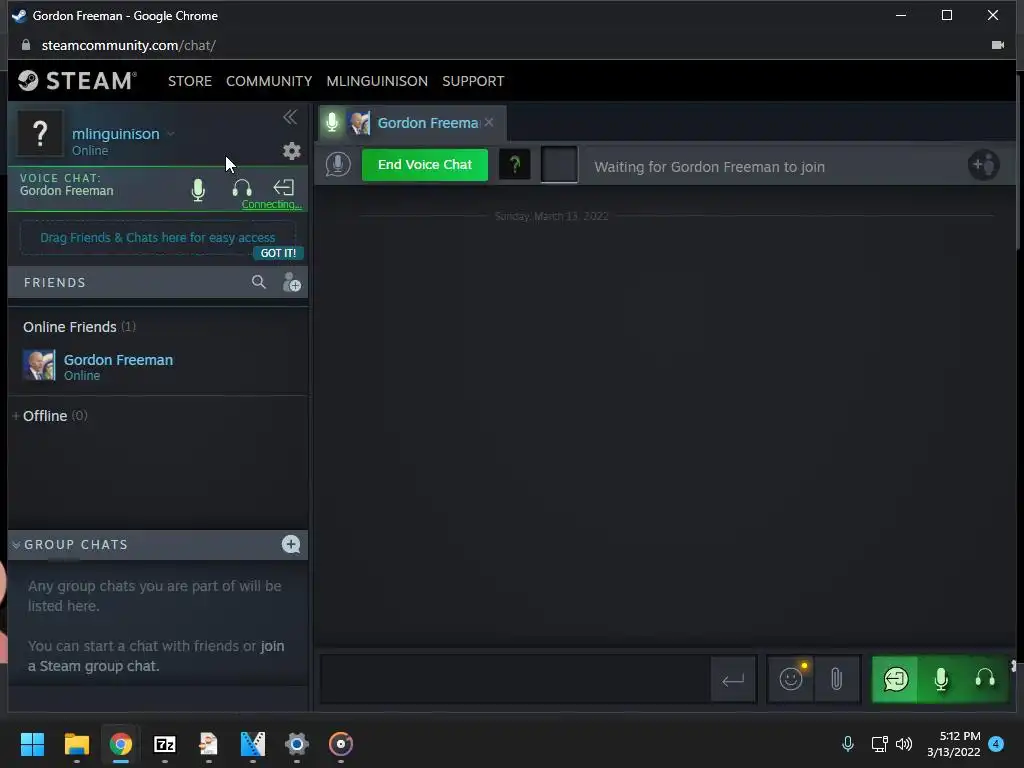Screen dimensions: 1024x768
Task: Mute microphone in the voice chat sidebar panel
Action: 198,189
